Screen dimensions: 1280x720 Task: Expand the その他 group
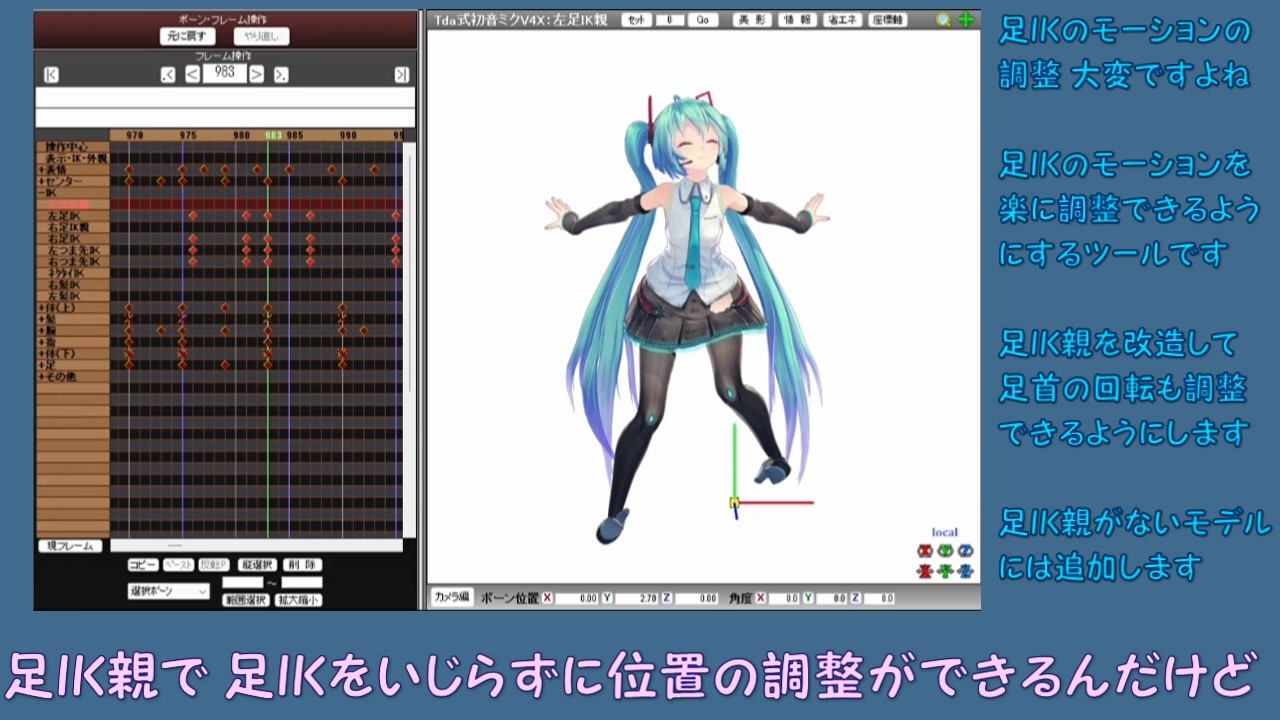click(x=40, y=377)
